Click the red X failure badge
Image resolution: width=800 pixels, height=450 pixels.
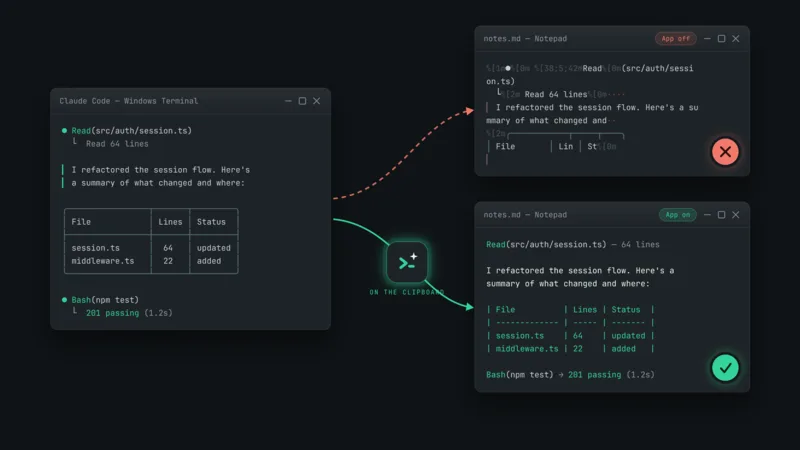[x=725, y=152]
